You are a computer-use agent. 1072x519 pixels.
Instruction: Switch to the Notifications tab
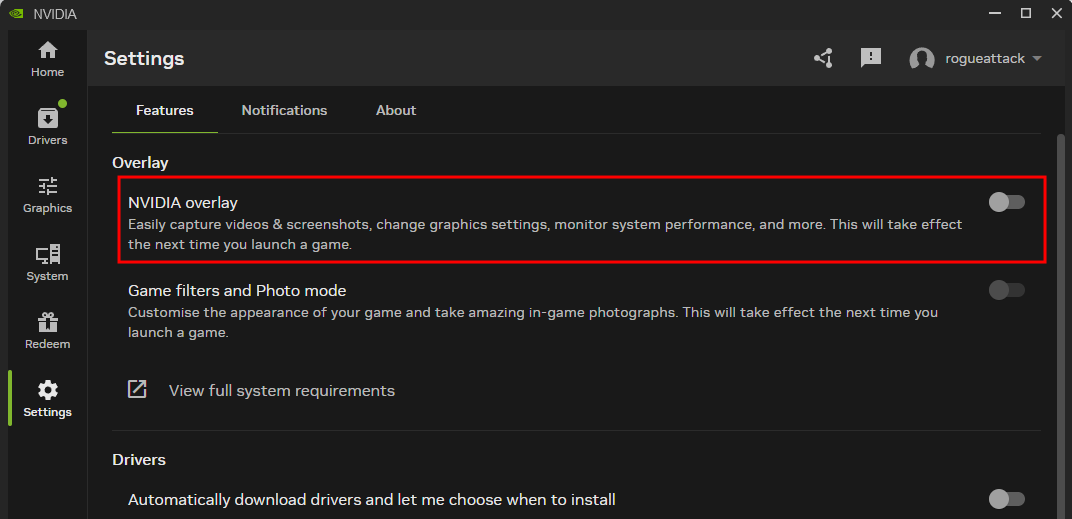point(284,110)
